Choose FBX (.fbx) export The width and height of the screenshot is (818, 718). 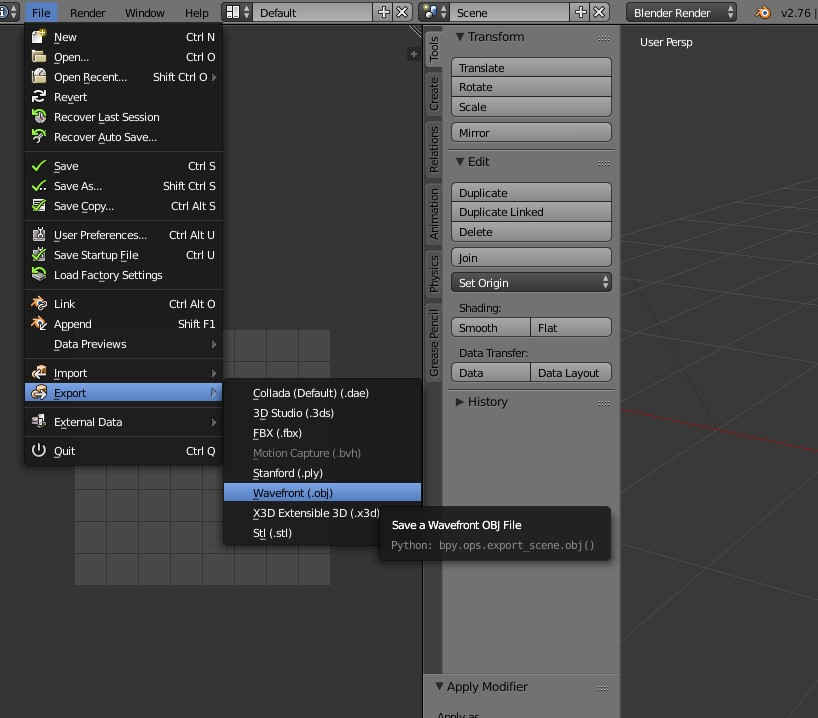pos(322,433)
